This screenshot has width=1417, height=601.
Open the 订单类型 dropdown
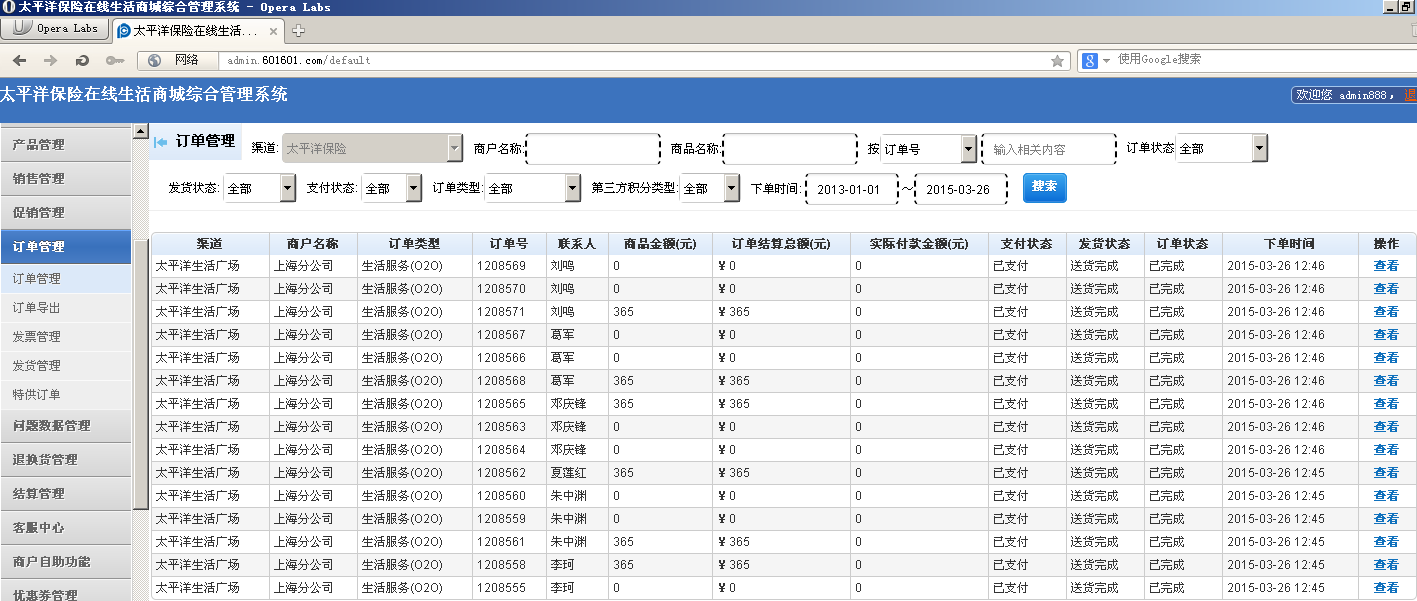tap(532, 188)
